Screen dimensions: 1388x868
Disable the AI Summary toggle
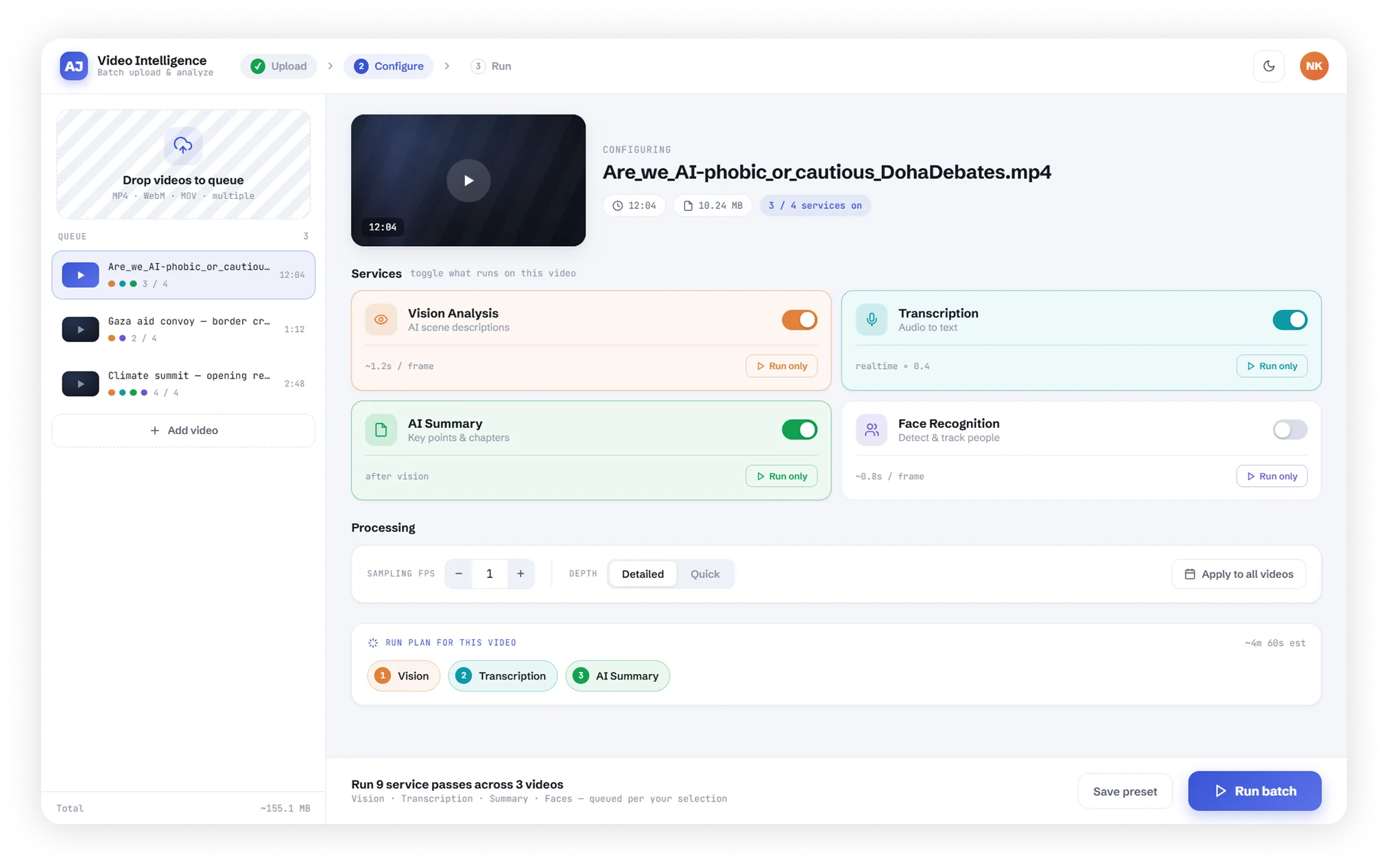click(800, 430)
